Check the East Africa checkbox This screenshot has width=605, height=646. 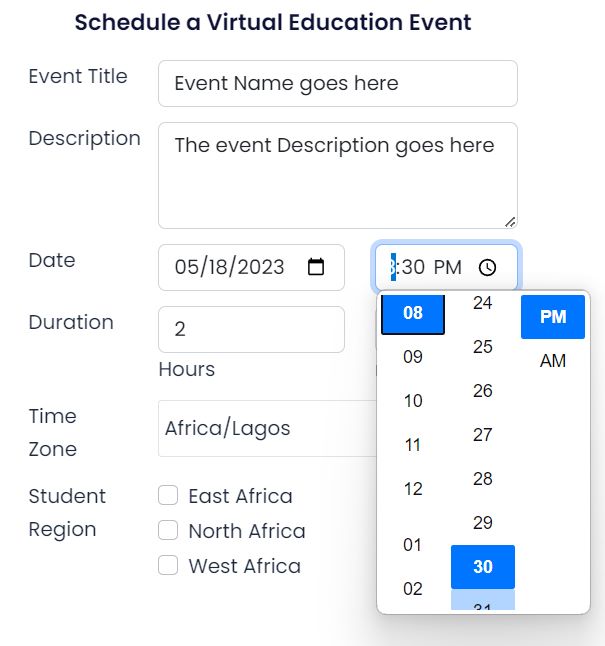tap(169, 496)
